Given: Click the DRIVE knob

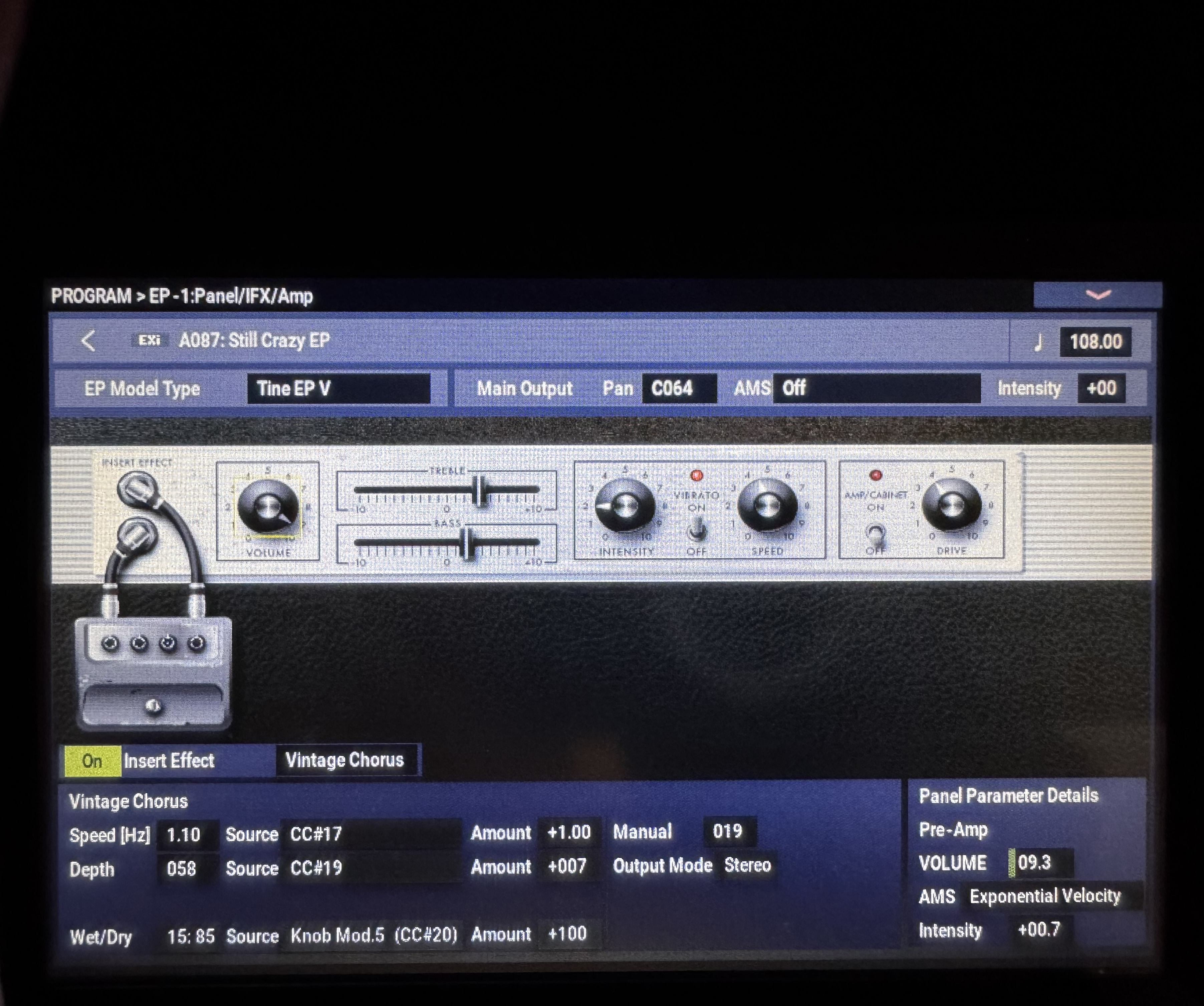Looking at the screenshot, I should pos(951,505).
